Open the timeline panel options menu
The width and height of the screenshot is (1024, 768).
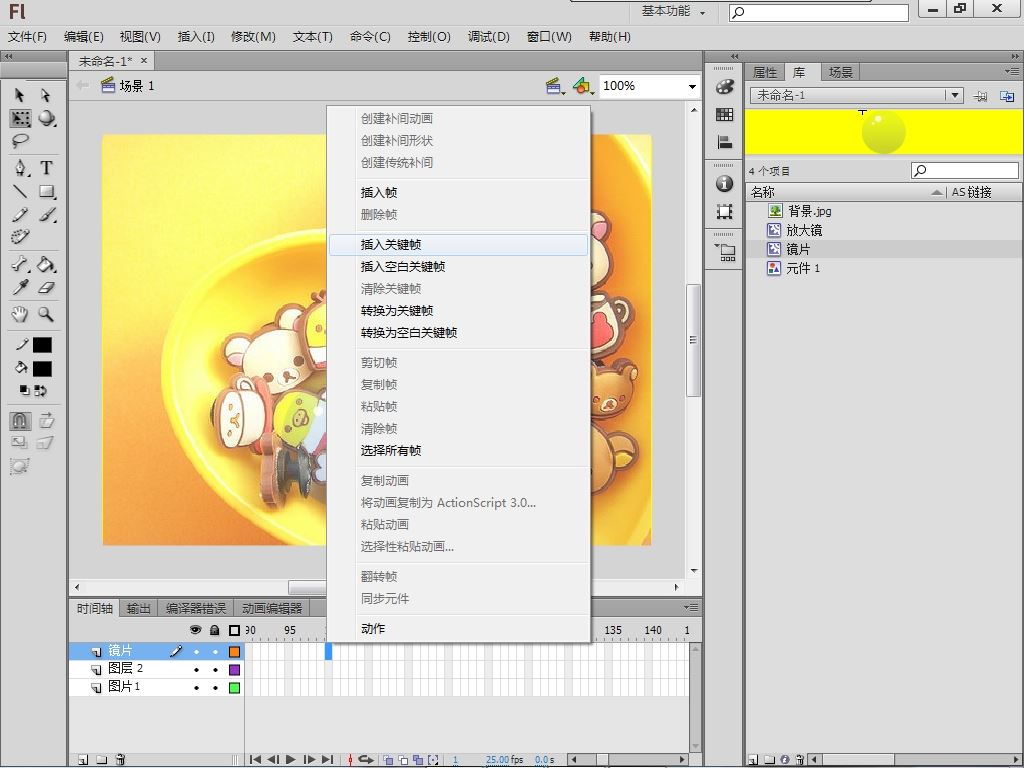coord(692,607)
